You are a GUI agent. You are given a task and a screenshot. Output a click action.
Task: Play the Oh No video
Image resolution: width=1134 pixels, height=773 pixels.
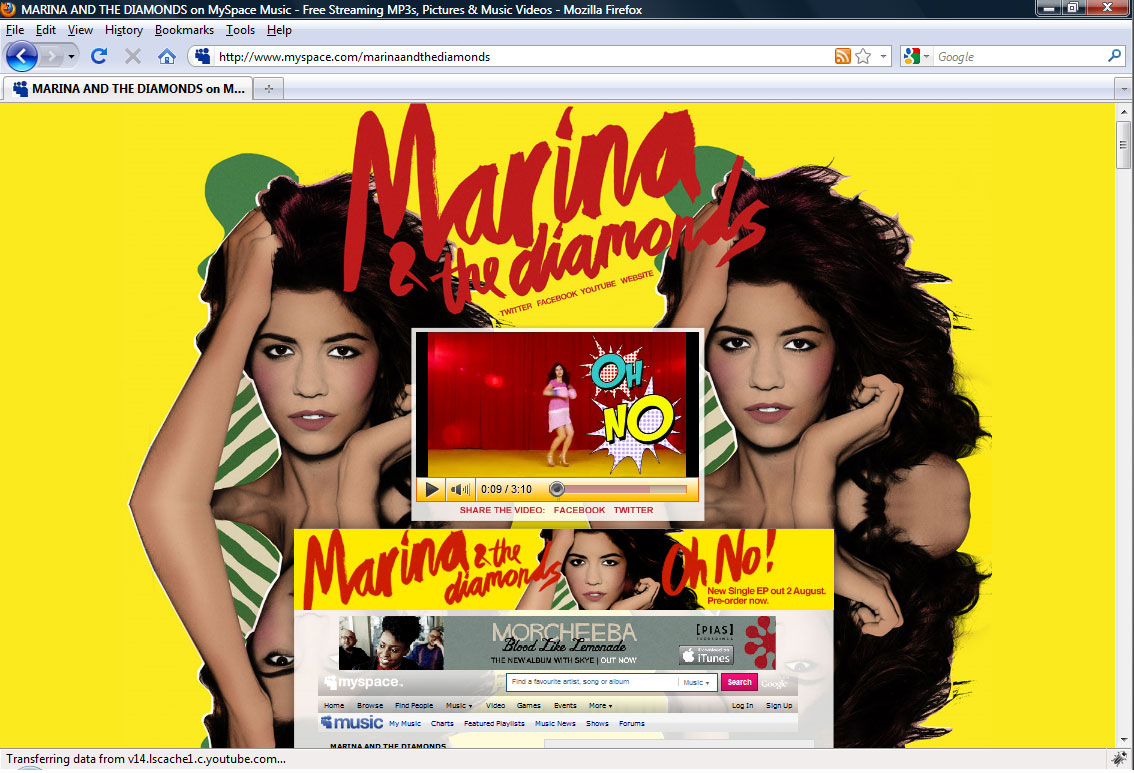432,490
